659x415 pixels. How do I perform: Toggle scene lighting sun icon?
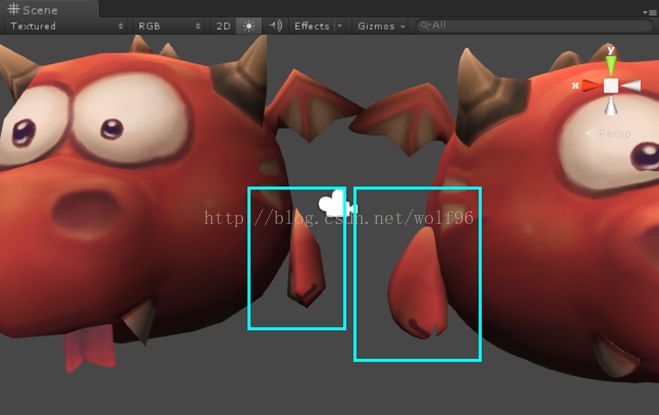click(249, 26)
